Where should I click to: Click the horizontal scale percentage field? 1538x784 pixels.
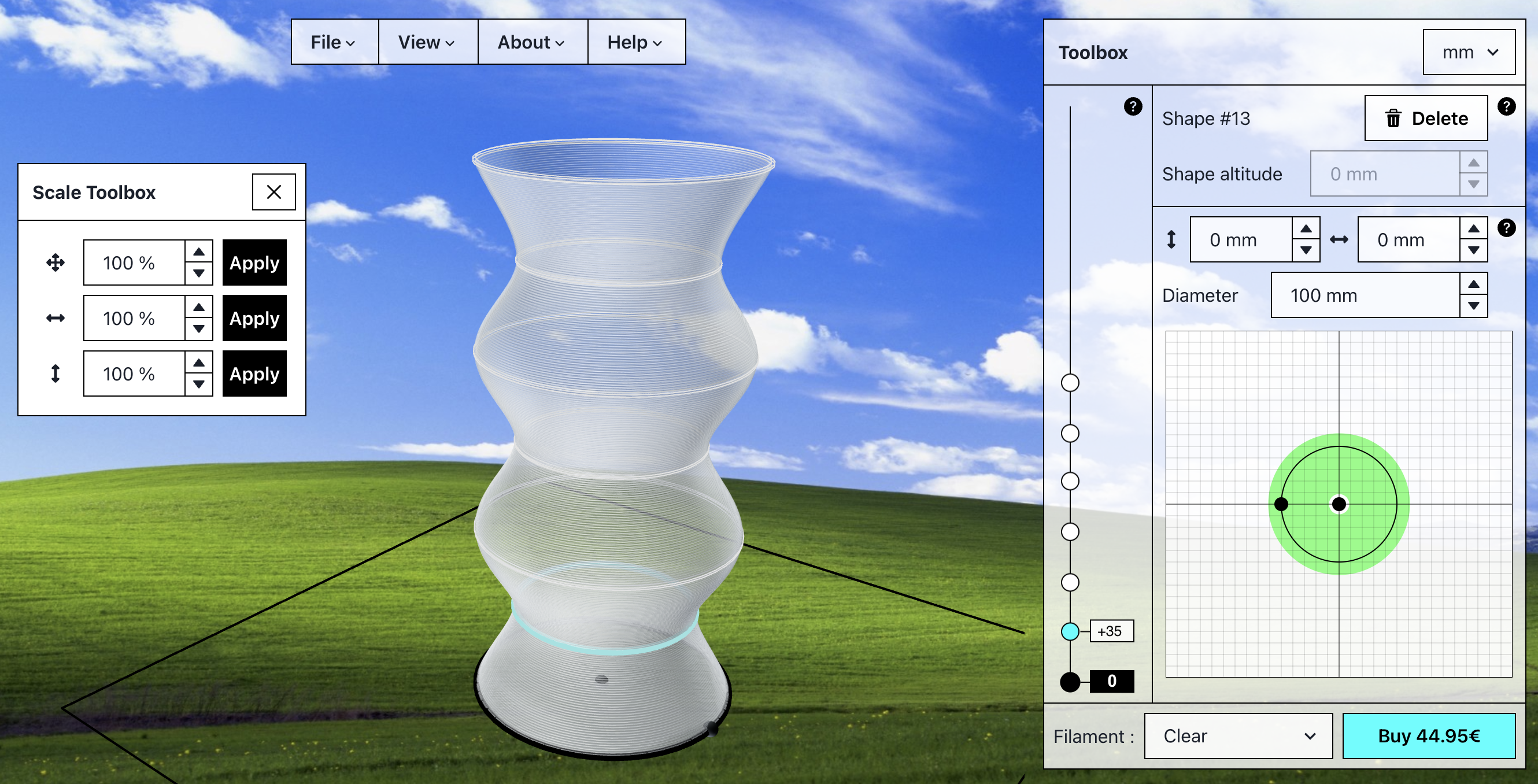134,318
